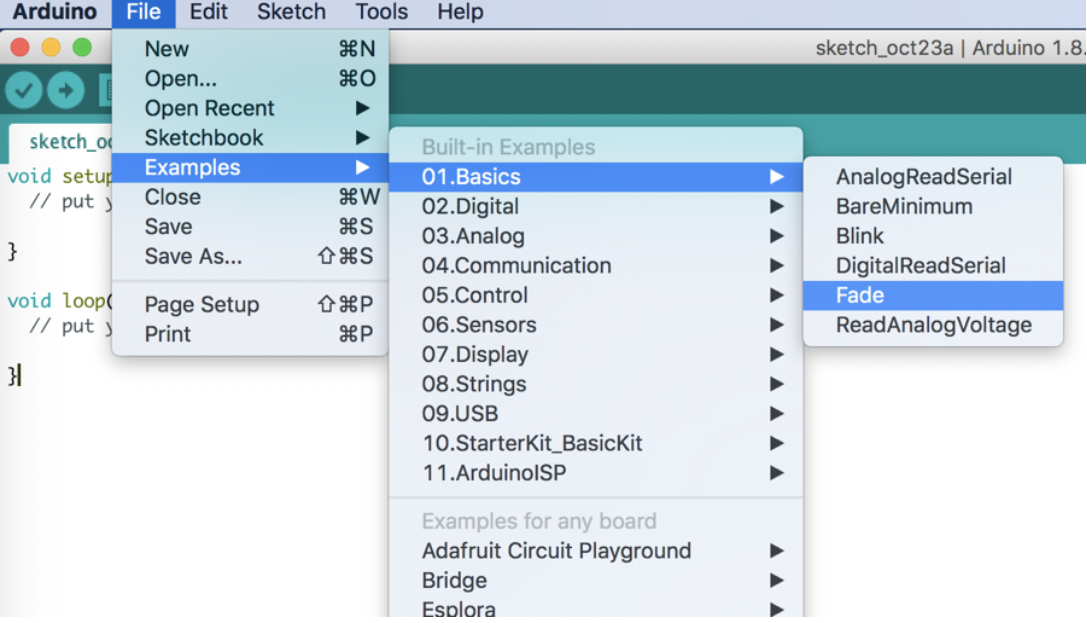This screenshot has width=1087, height=623.
Task: Choose Open... from the File menu
Action: pyautogui.click(x=250, y=79)
